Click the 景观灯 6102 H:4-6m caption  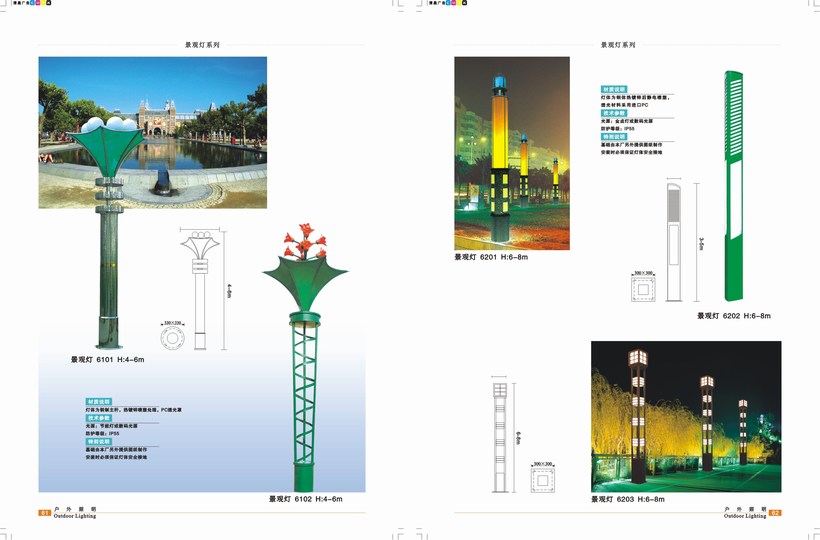pos(305,498)
